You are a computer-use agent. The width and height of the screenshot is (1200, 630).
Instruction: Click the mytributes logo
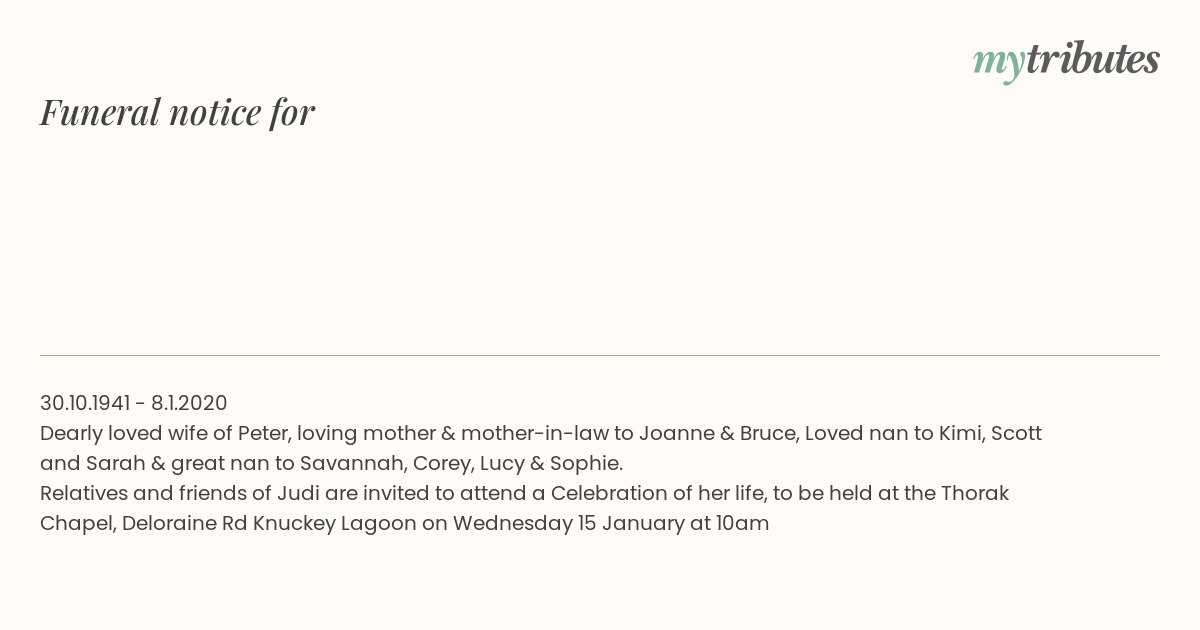click(x=1066, y=61)
